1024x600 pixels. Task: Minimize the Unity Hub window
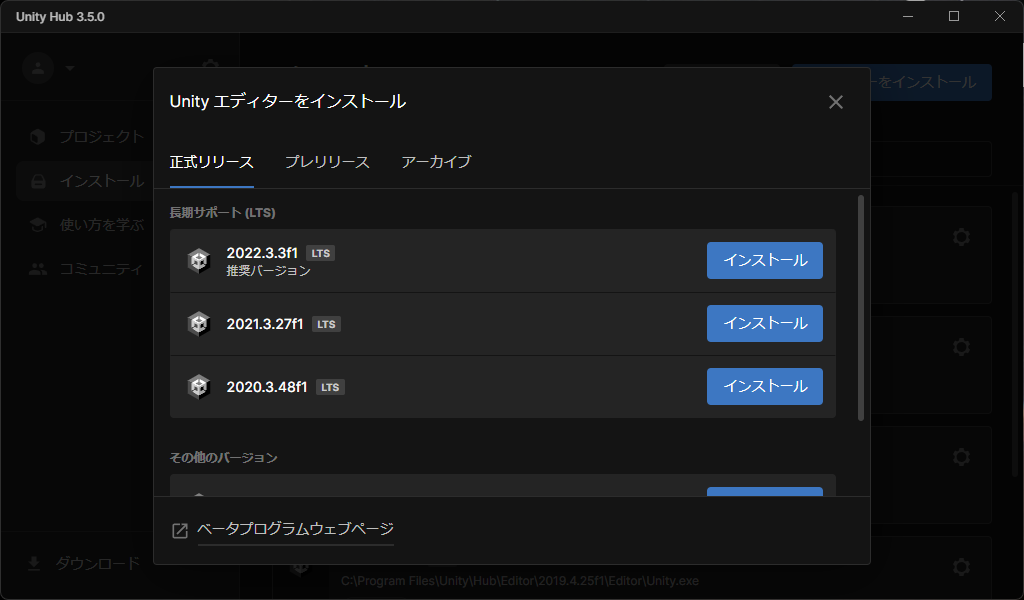click(908, 16)
